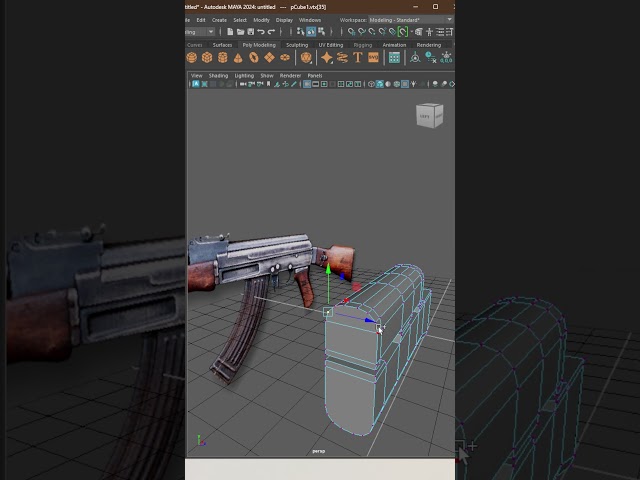
Task: Click the center pivot shelf icon
Action: click(415, 58)
